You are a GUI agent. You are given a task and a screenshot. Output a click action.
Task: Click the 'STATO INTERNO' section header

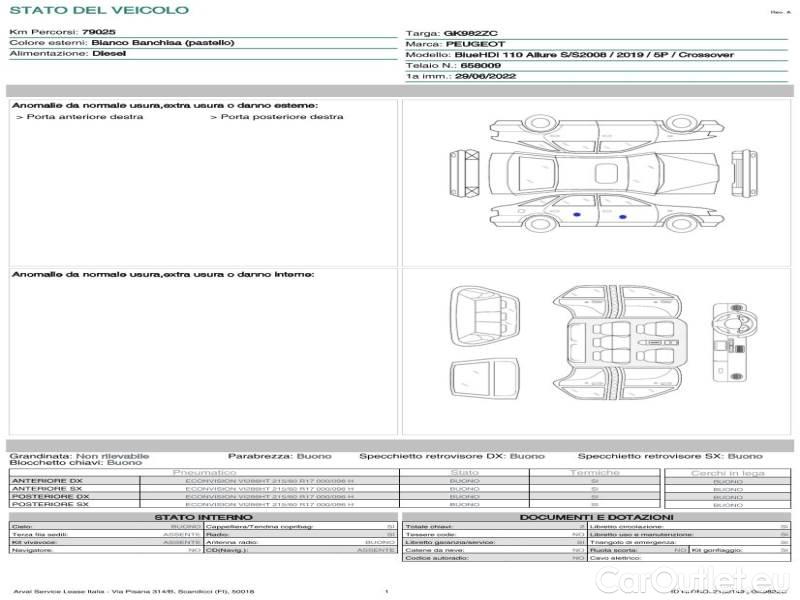[203, 517]
